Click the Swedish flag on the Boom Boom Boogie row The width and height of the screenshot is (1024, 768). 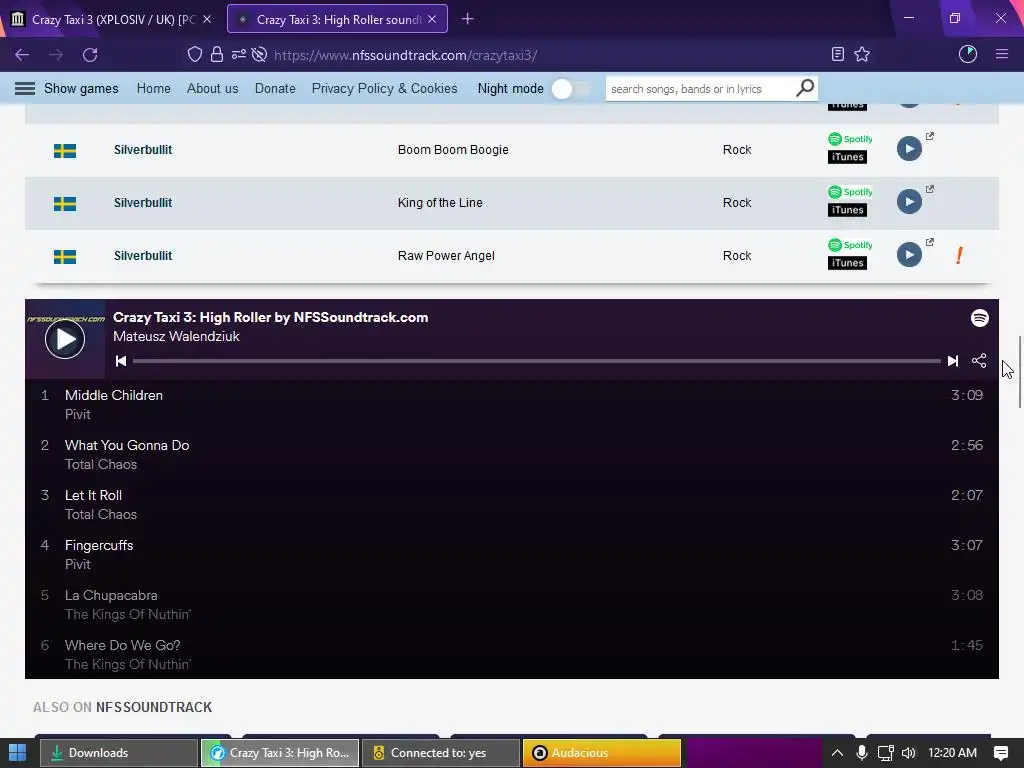65,151
